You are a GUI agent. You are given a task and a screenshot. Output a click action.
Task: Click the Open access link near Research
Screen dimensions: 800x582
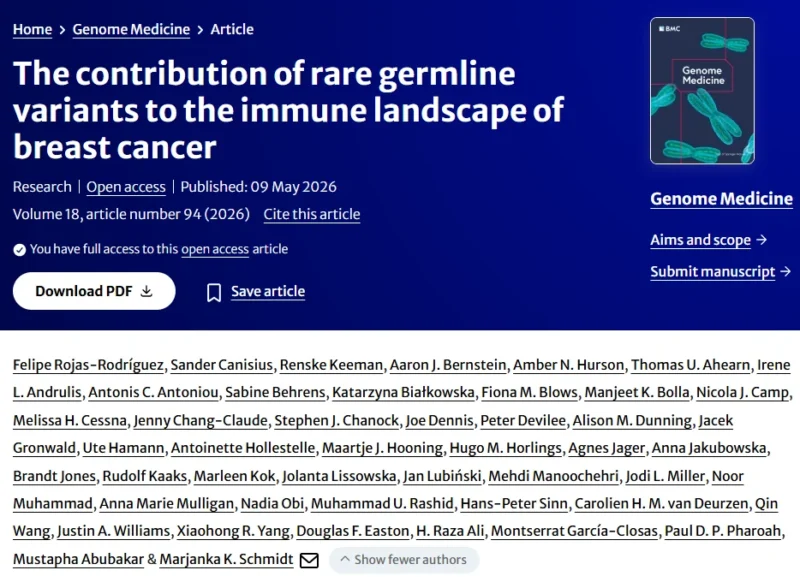(x=126, y=187)
